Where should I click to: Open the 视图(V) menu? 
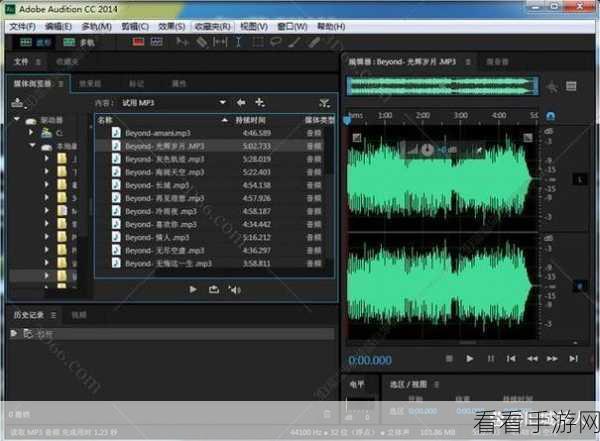(254, 26)
